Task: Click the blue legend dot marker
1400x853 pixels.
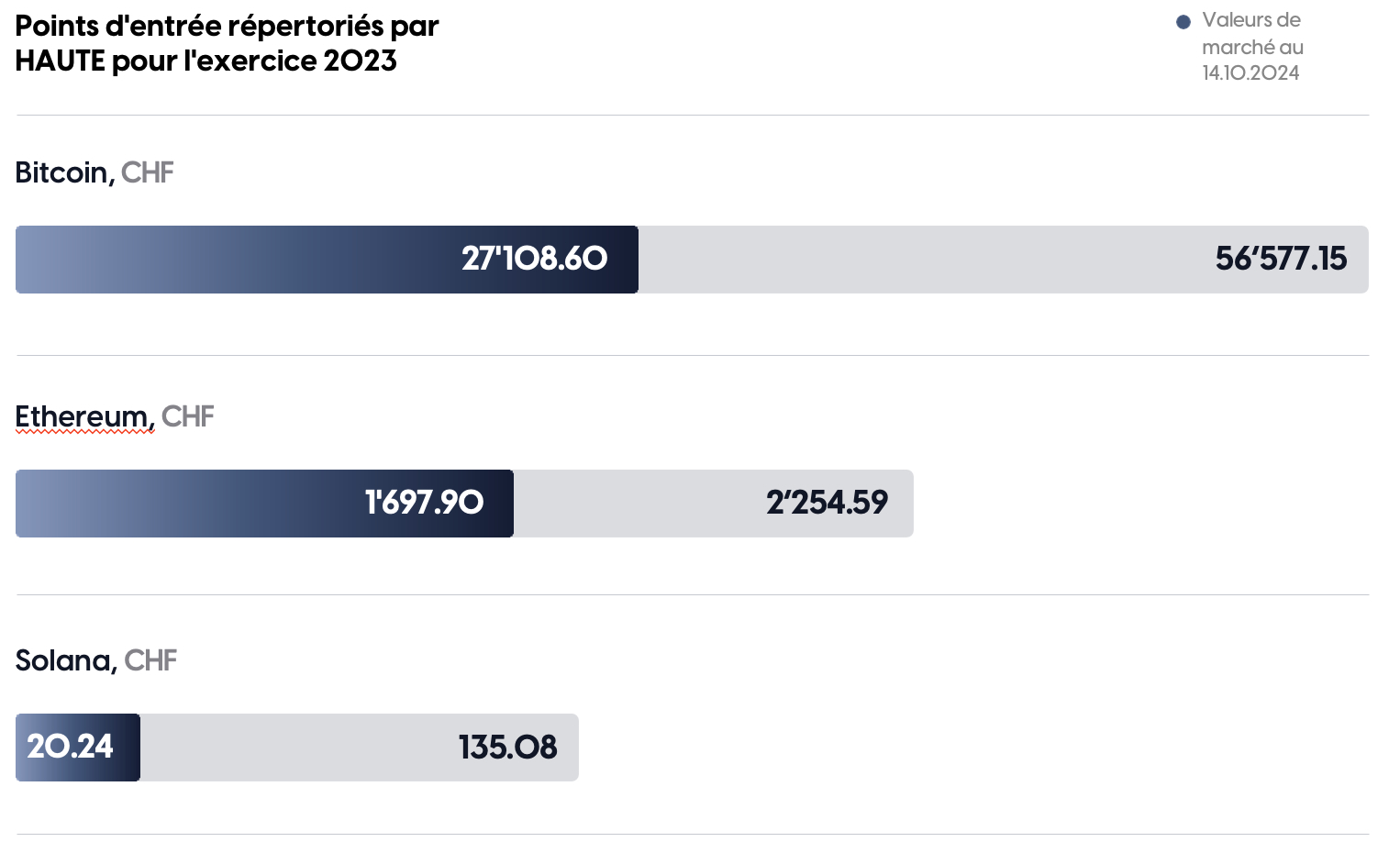Action: [1183, 22]
